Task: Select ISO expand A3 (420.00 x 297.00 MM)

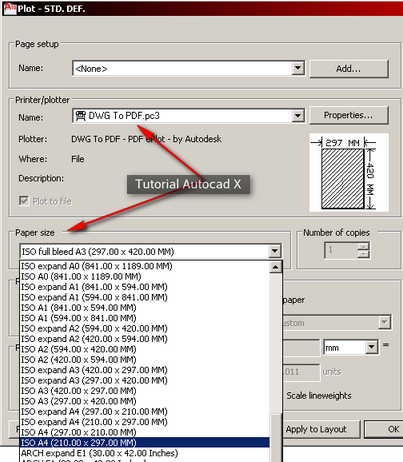Action: tap(145, 370)
